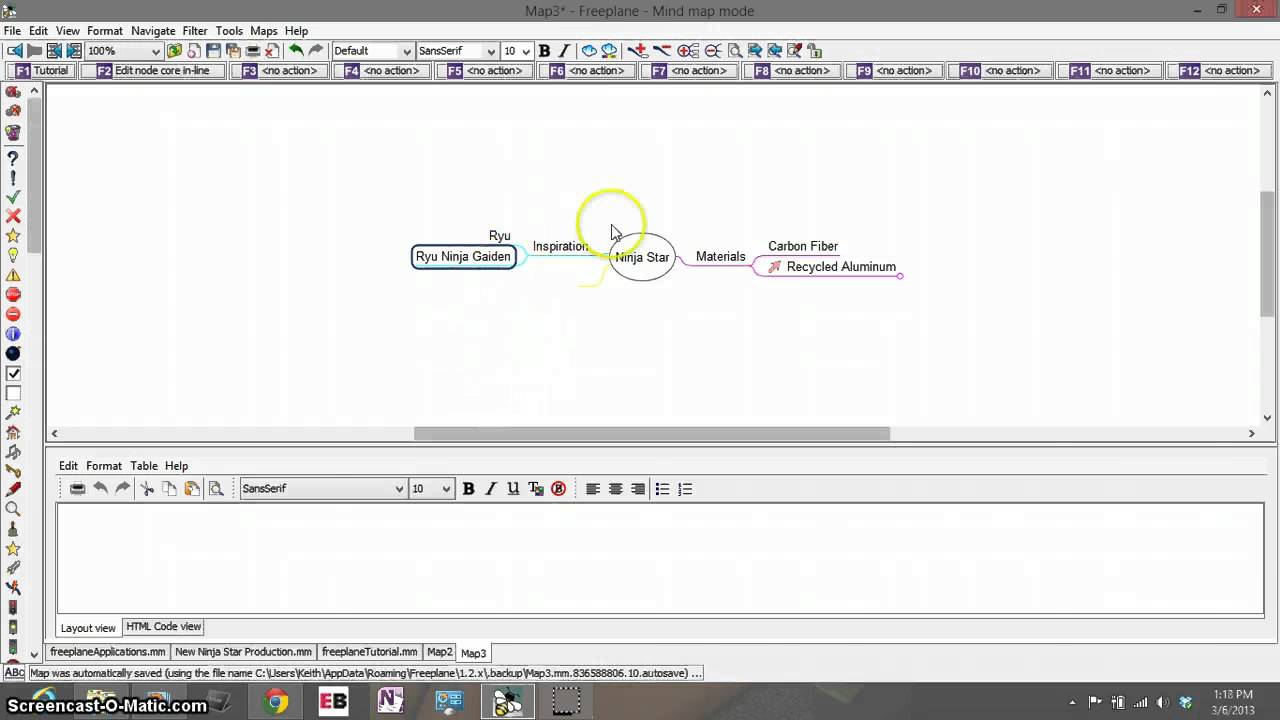Open the zoom 100% dropdown
This screenshot has height=720, width=1280.
click(156, 51)
